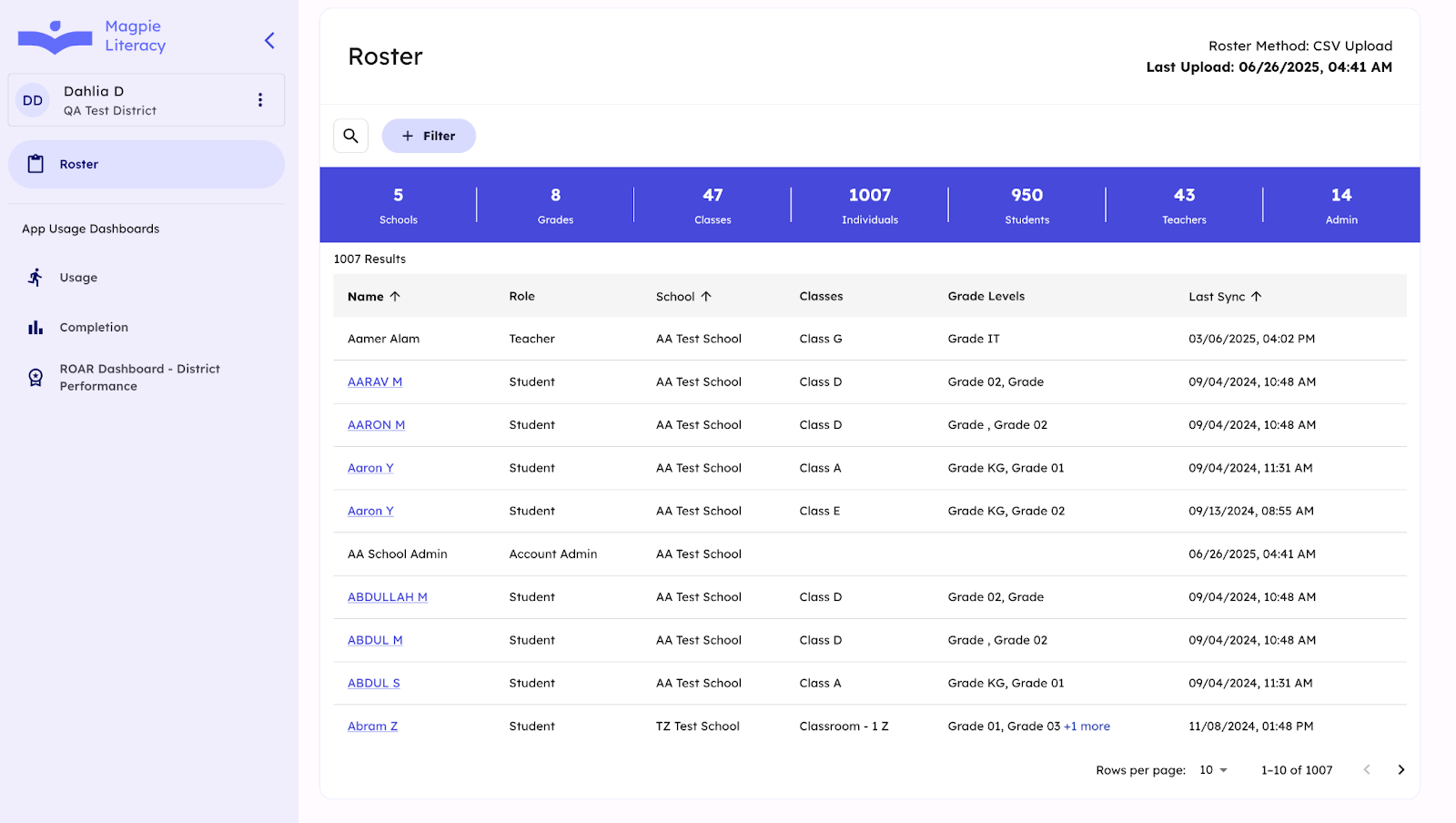Click the Magpie Literacy logo
Image resolution: width=1456 pixels, height=823 pixels.
click(x=92, y=36)
